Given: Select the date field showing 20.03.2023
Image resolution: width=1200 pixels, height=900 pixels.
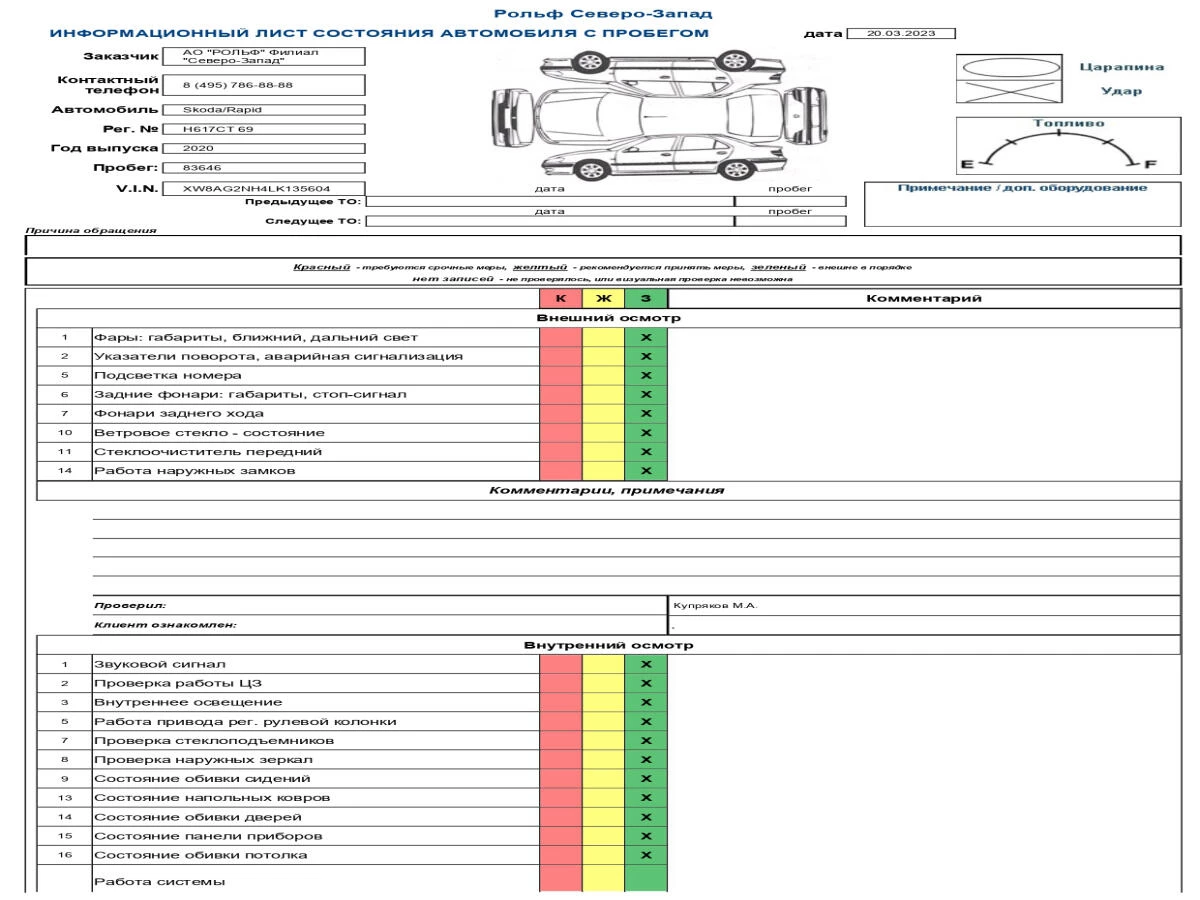Looking at the screenshot, I should coord(901,33).
